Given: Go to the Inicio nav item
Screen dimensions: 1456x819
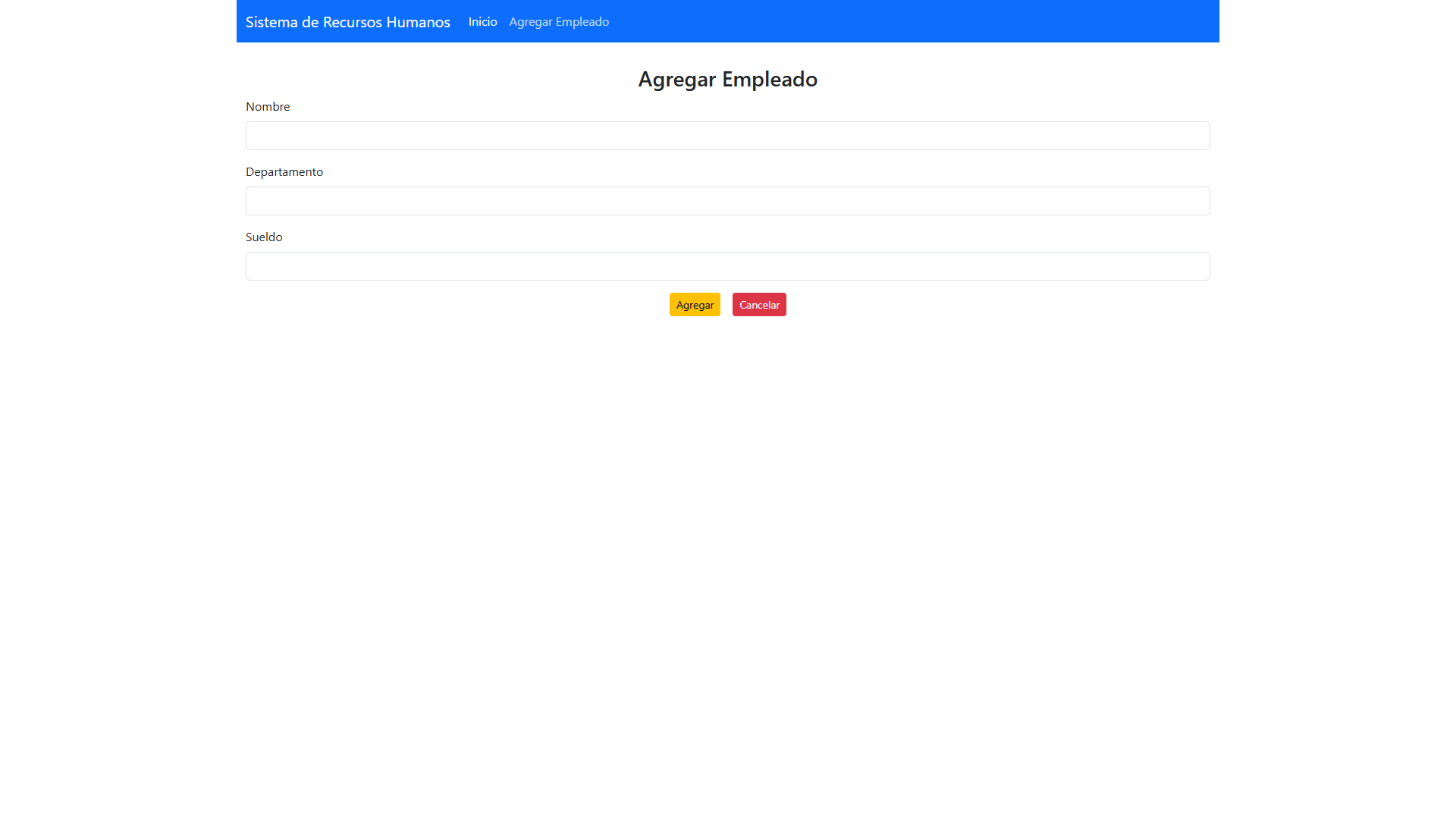Looking at the screenshot, I should coord(483,22).
